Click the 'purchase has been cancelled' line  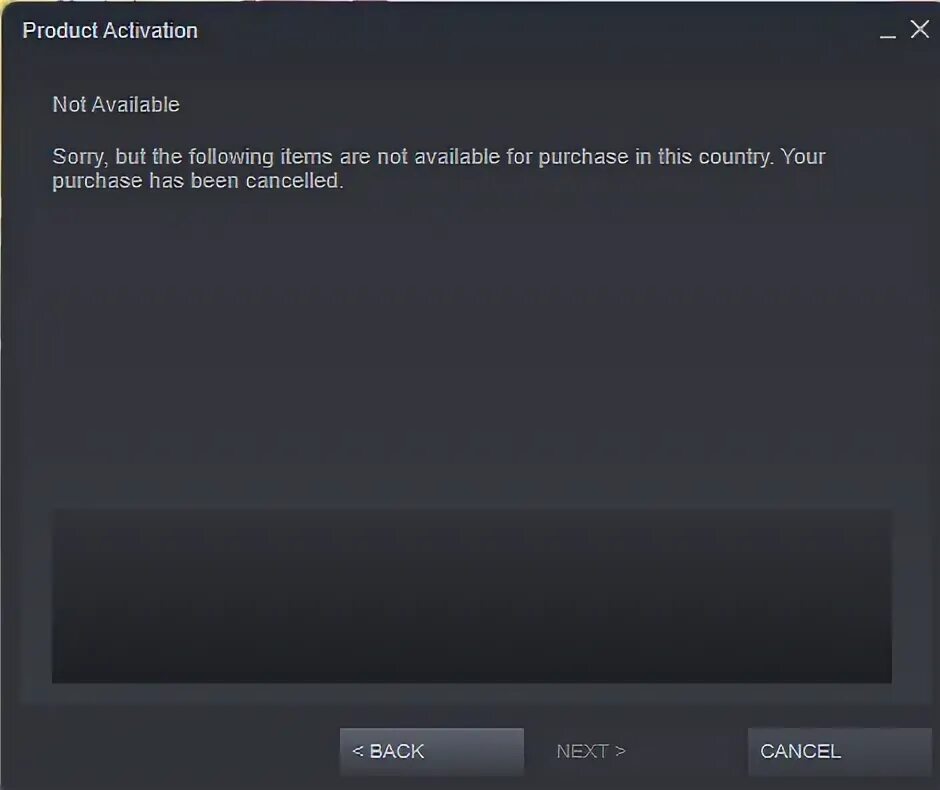(198, 181)
